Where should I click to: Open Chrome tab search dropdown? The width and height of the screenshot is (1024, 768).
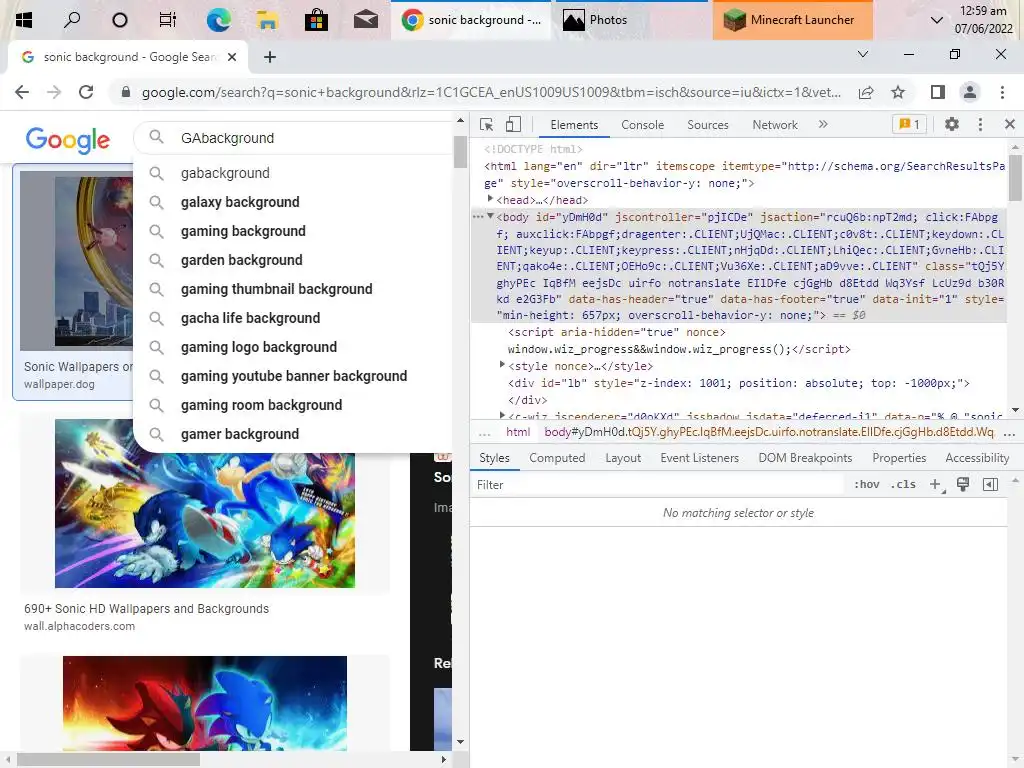point(863,54)
